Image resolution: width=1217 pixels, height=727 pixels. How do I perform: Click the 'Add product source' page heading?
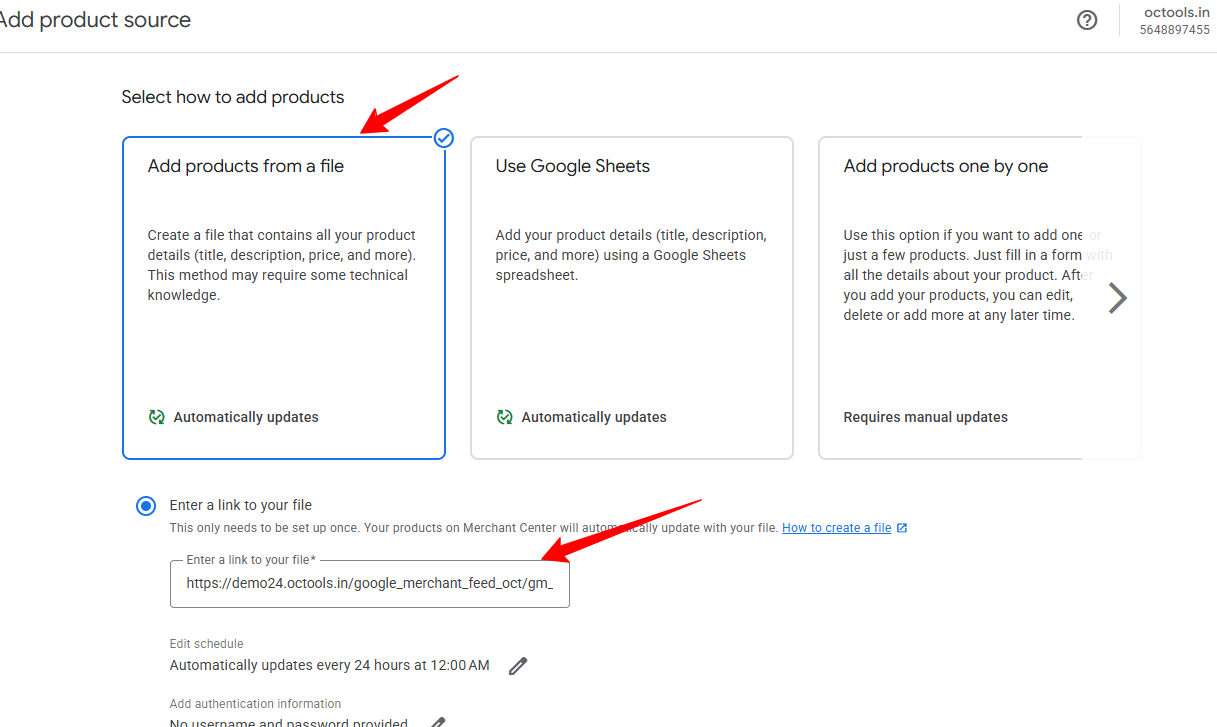pyautogui.click(x=96, y=20)
